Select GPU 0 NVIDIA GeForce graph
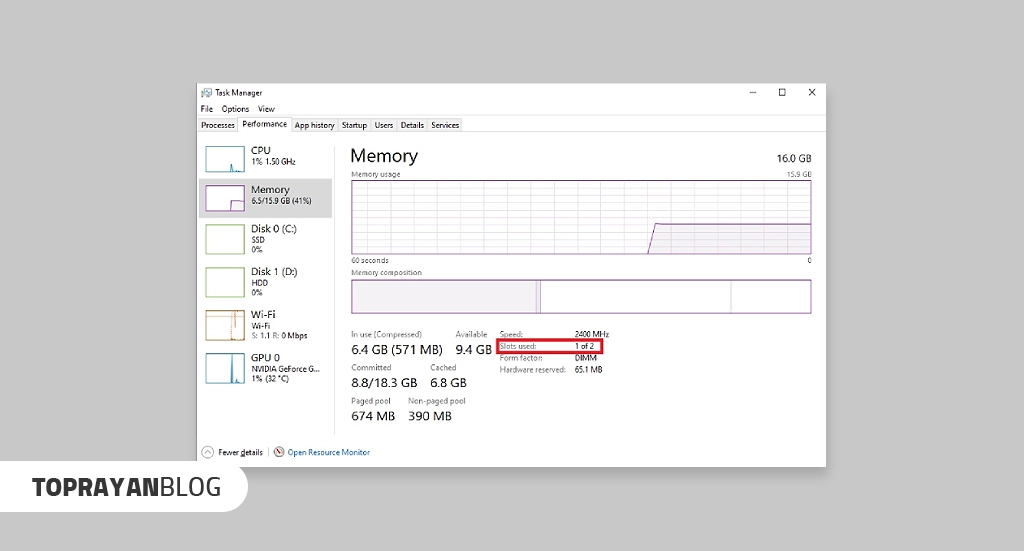Screen dimensions: 1024x551 coord(225,368)
